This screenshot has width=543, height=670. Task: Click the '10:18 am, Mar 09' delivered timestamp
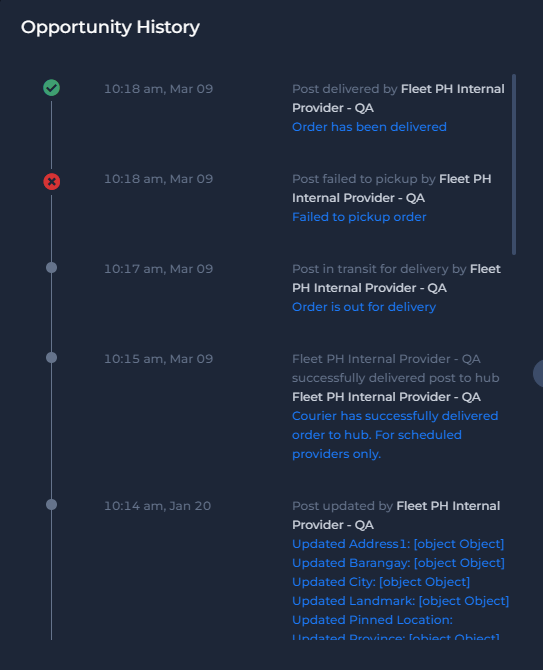pos(158,89)
